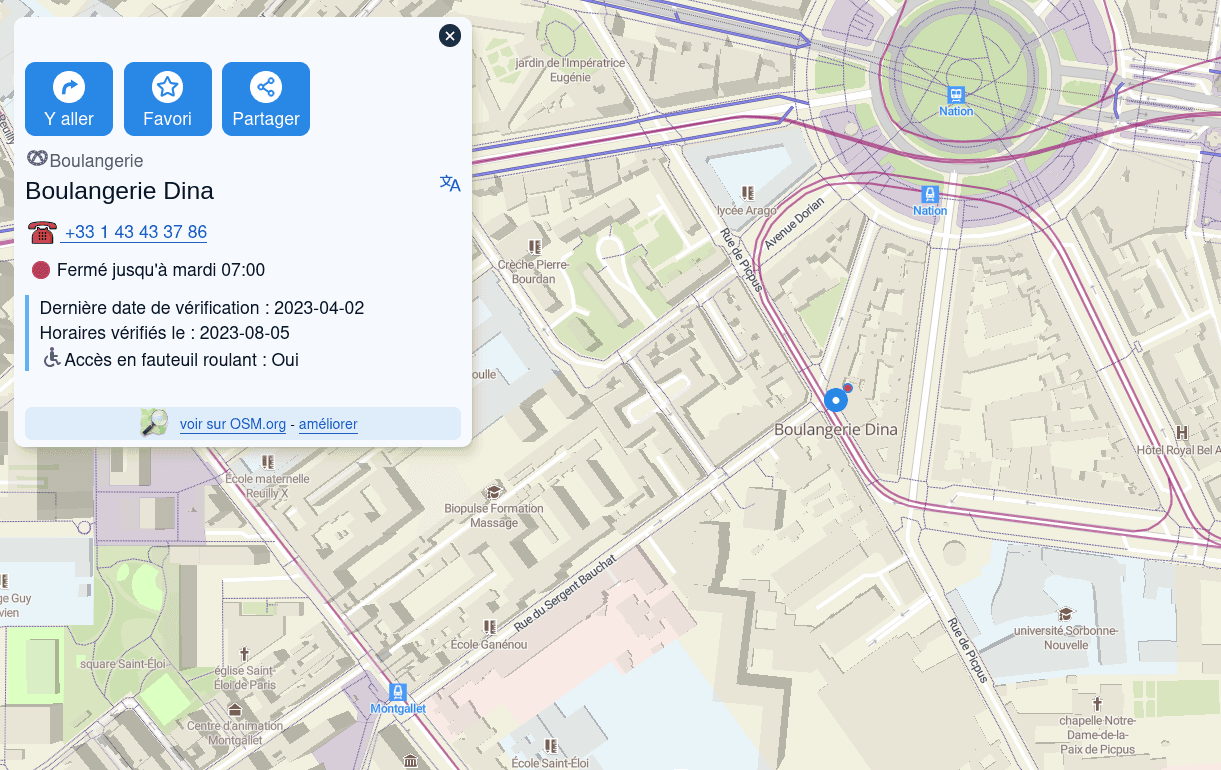Image resolution: width=1221 pixels, height=770 pixels.
Task: Select the lower Nation train station icon
Action: click(930, 194)
